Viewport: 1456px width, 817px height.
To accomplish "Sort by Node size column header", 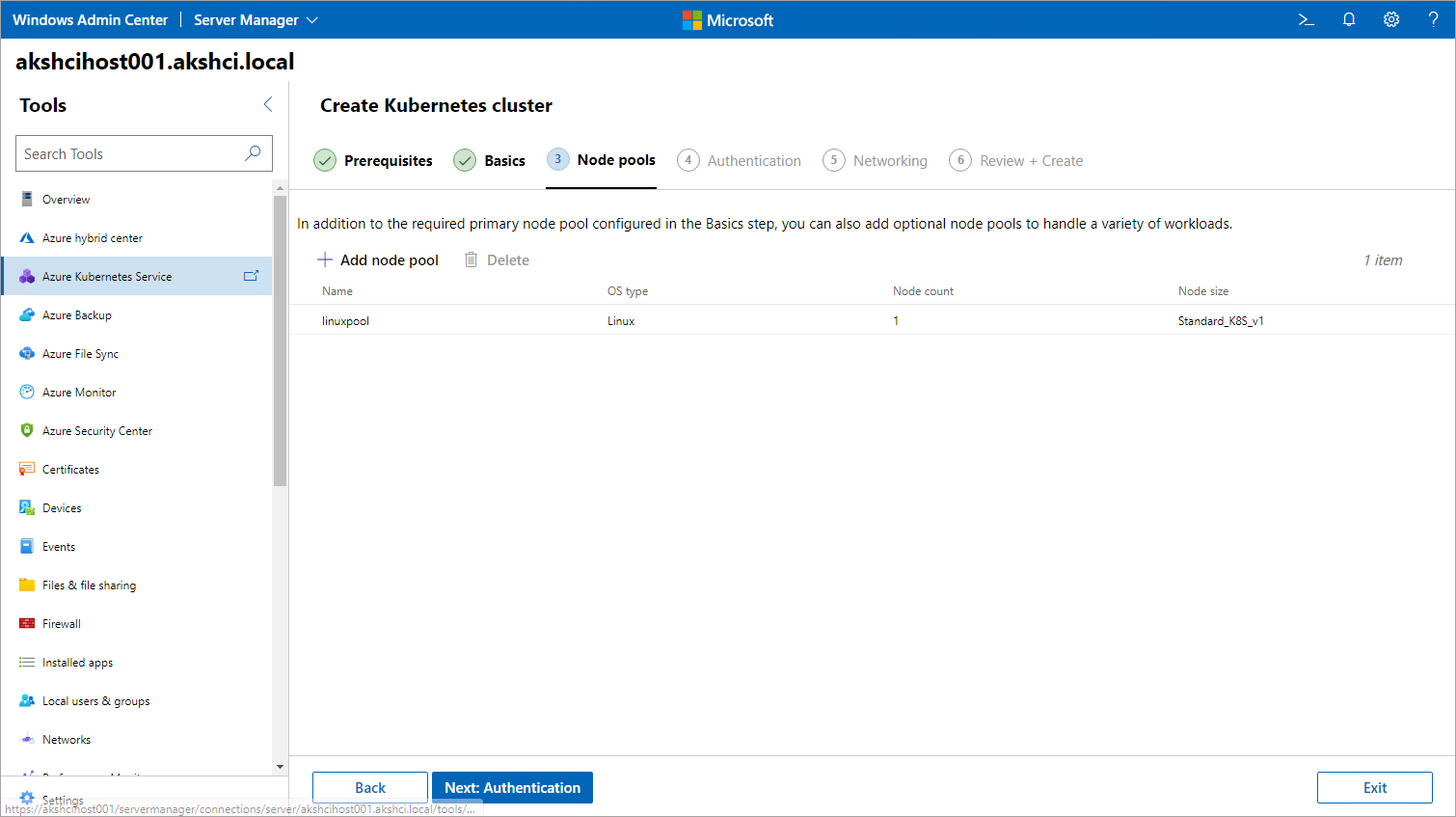I will click(x=1203, y=291).
